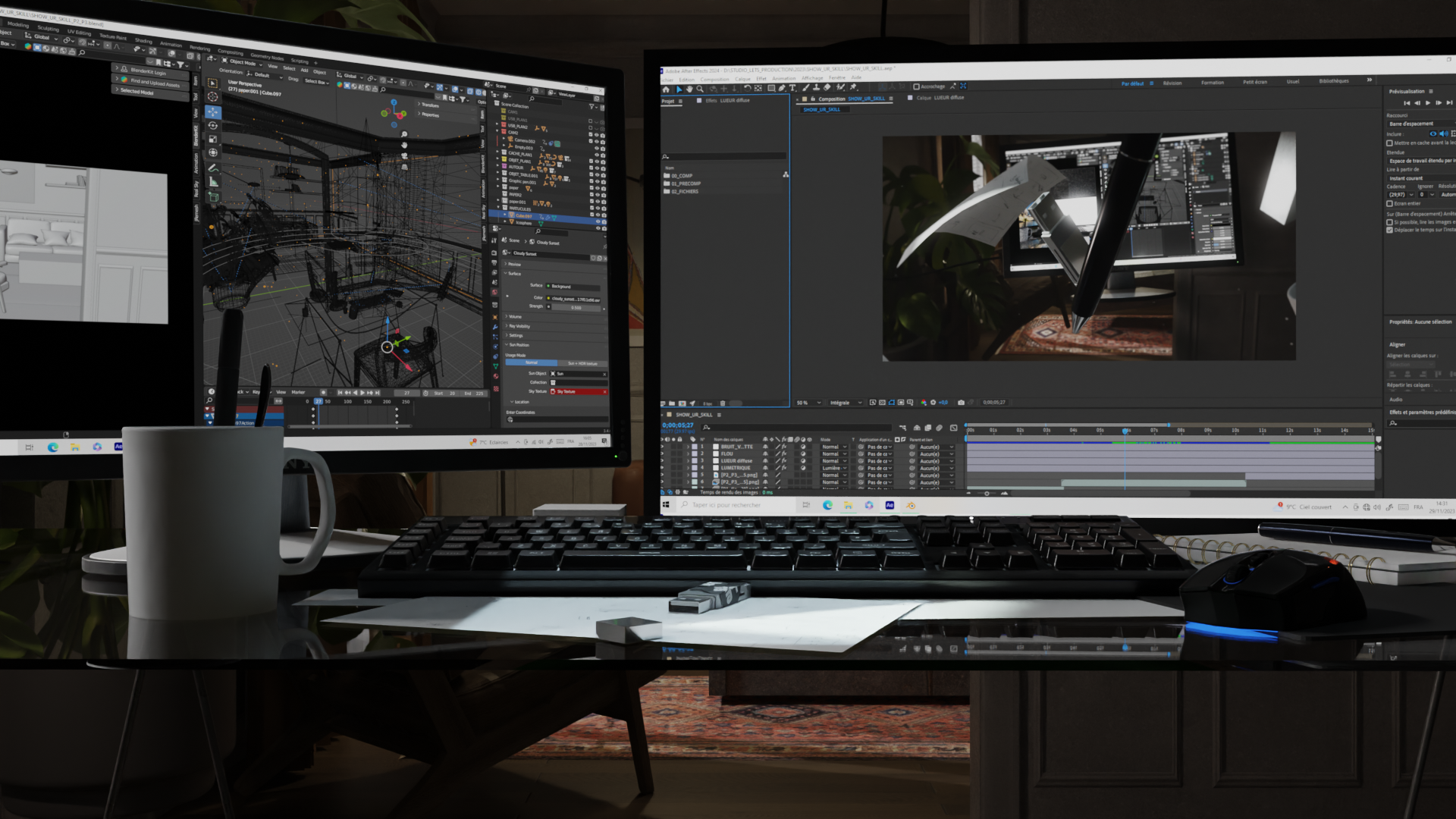Toggle video include eye in Prévisualisation
This screenshot has height=819, width=1456.
coord(1432,133)
